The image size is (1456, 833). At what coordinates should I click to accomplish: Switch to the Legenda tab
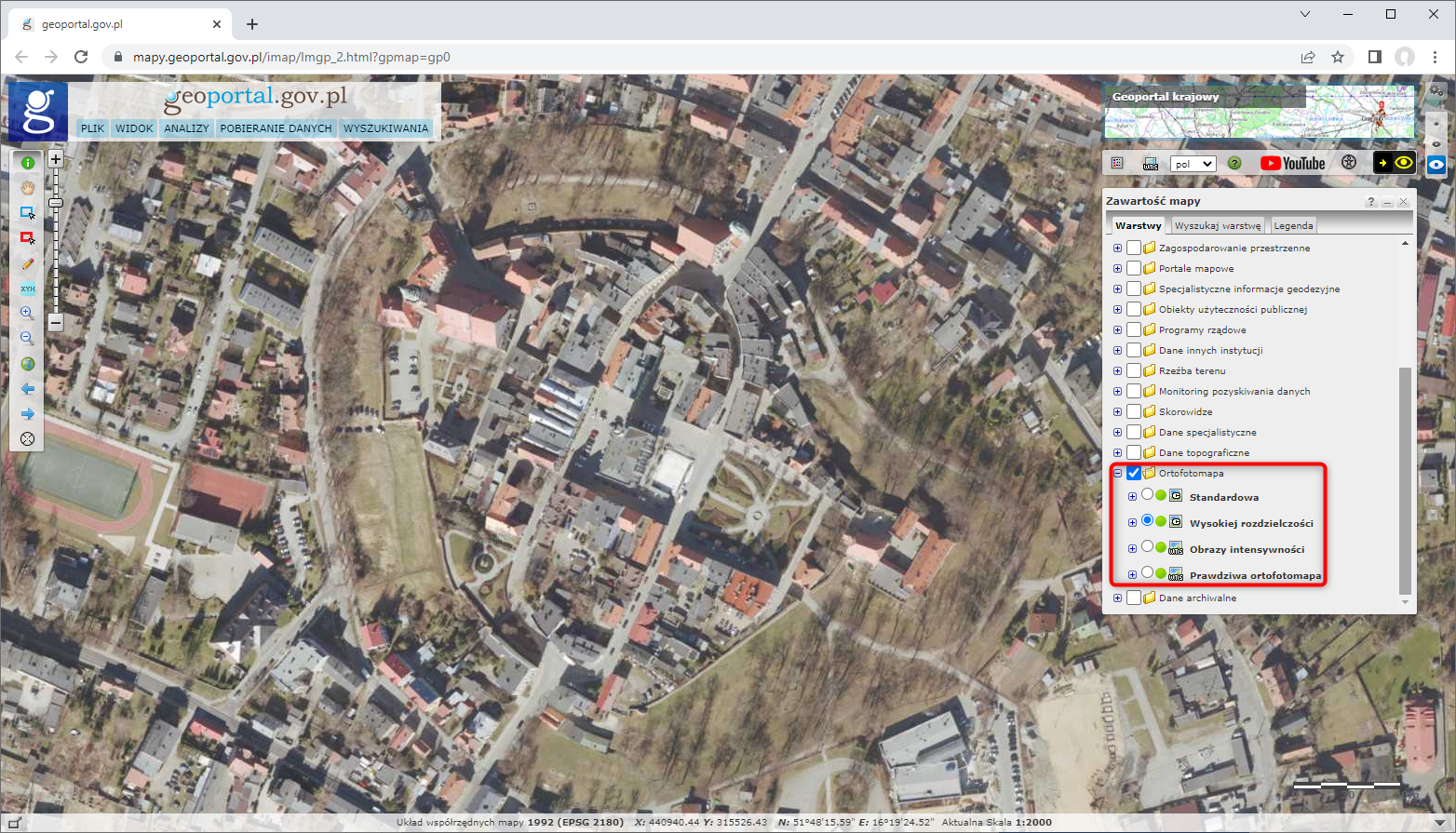pos(1293,225)
